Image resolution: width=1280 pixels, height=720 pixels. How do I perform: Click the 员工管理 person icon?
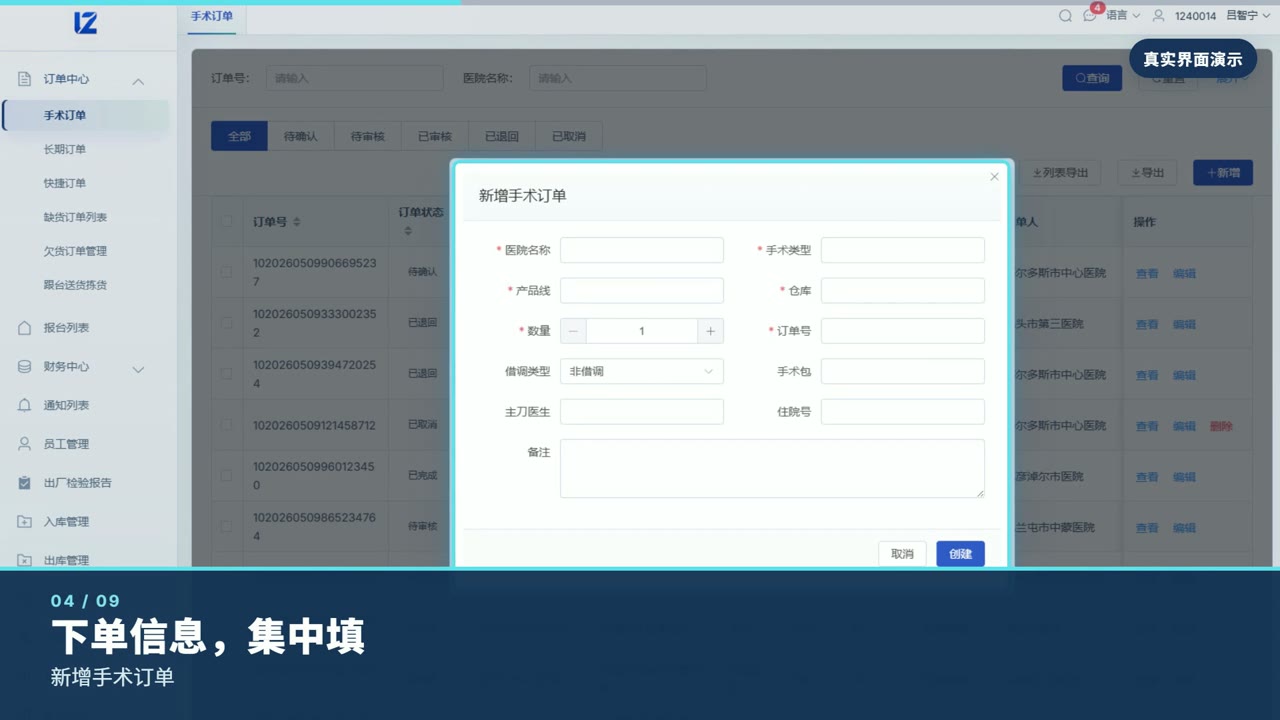25,444
